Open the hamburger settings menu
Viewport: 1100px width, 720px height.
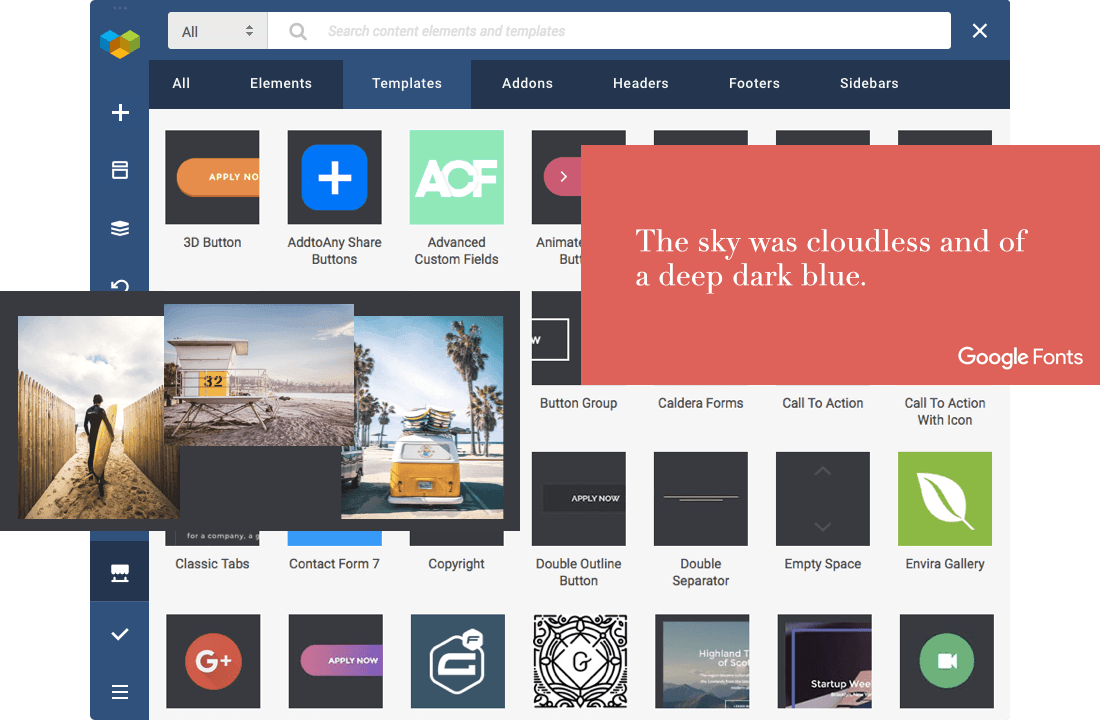[119, 691]
